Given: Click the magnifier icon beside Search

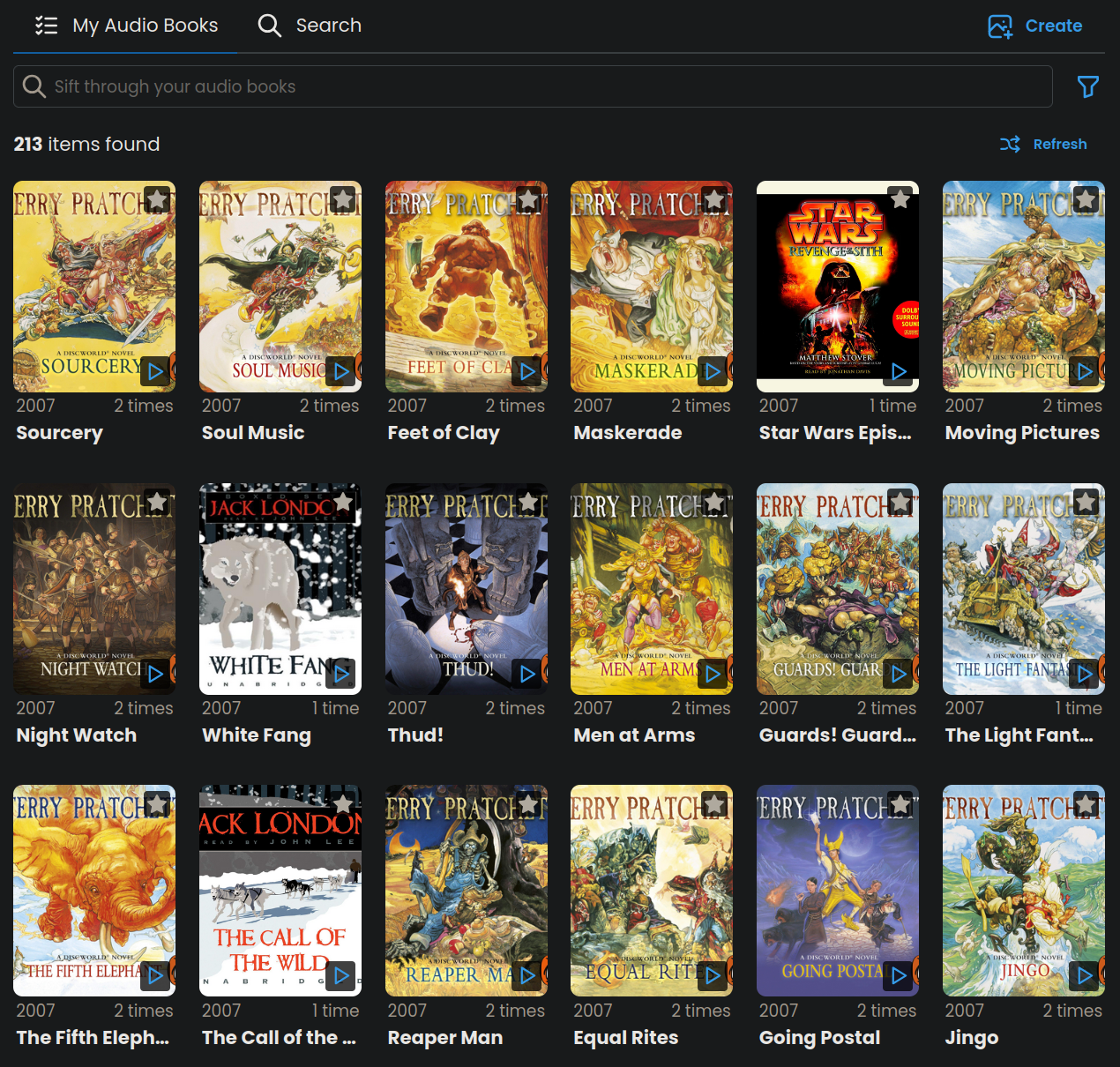Looking at the screenshot, I should pyautogui.click(x=269, y=26).
